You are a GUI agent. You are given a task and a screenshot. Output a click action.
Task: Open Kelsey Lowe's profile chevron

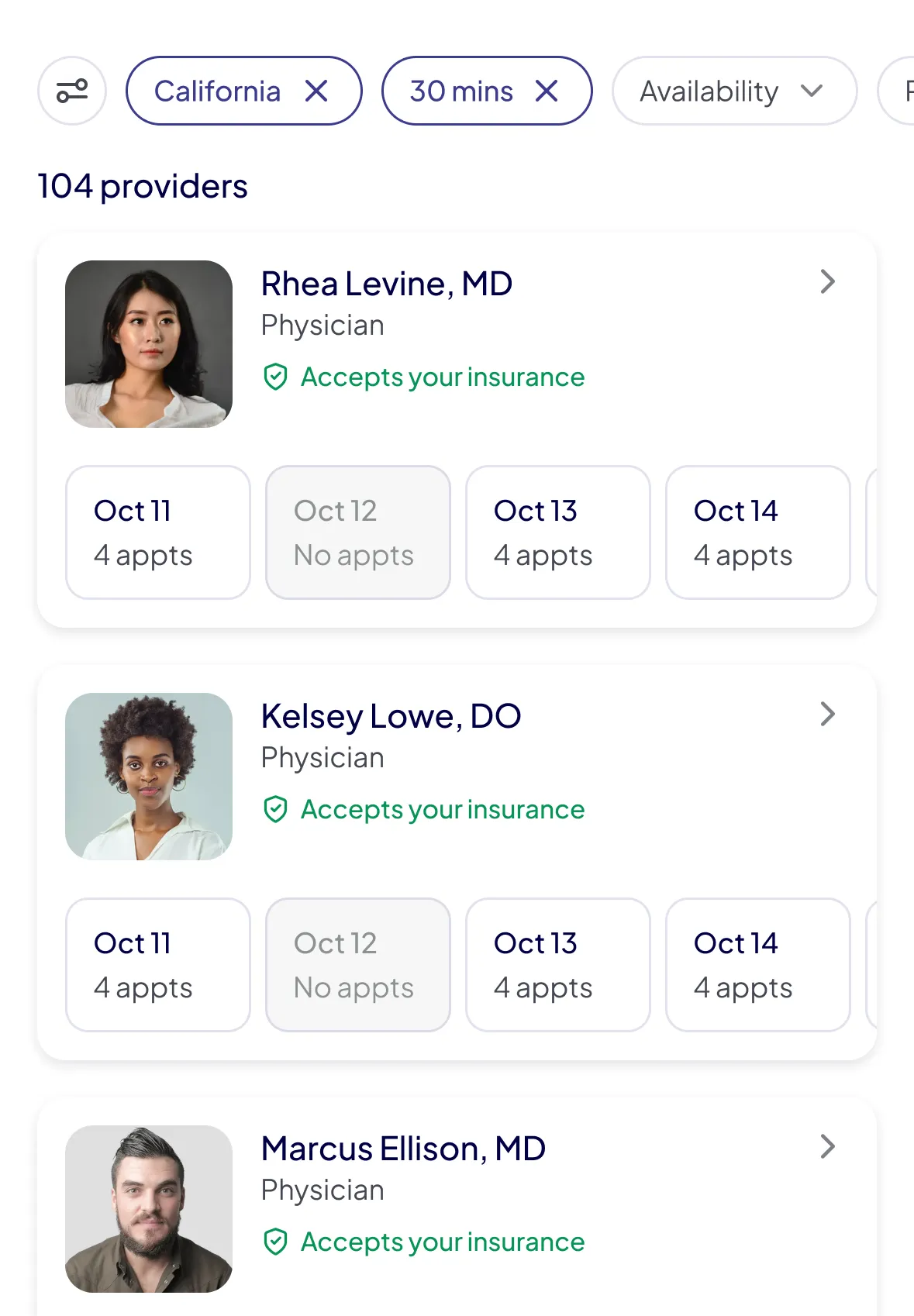pos(827,714)
